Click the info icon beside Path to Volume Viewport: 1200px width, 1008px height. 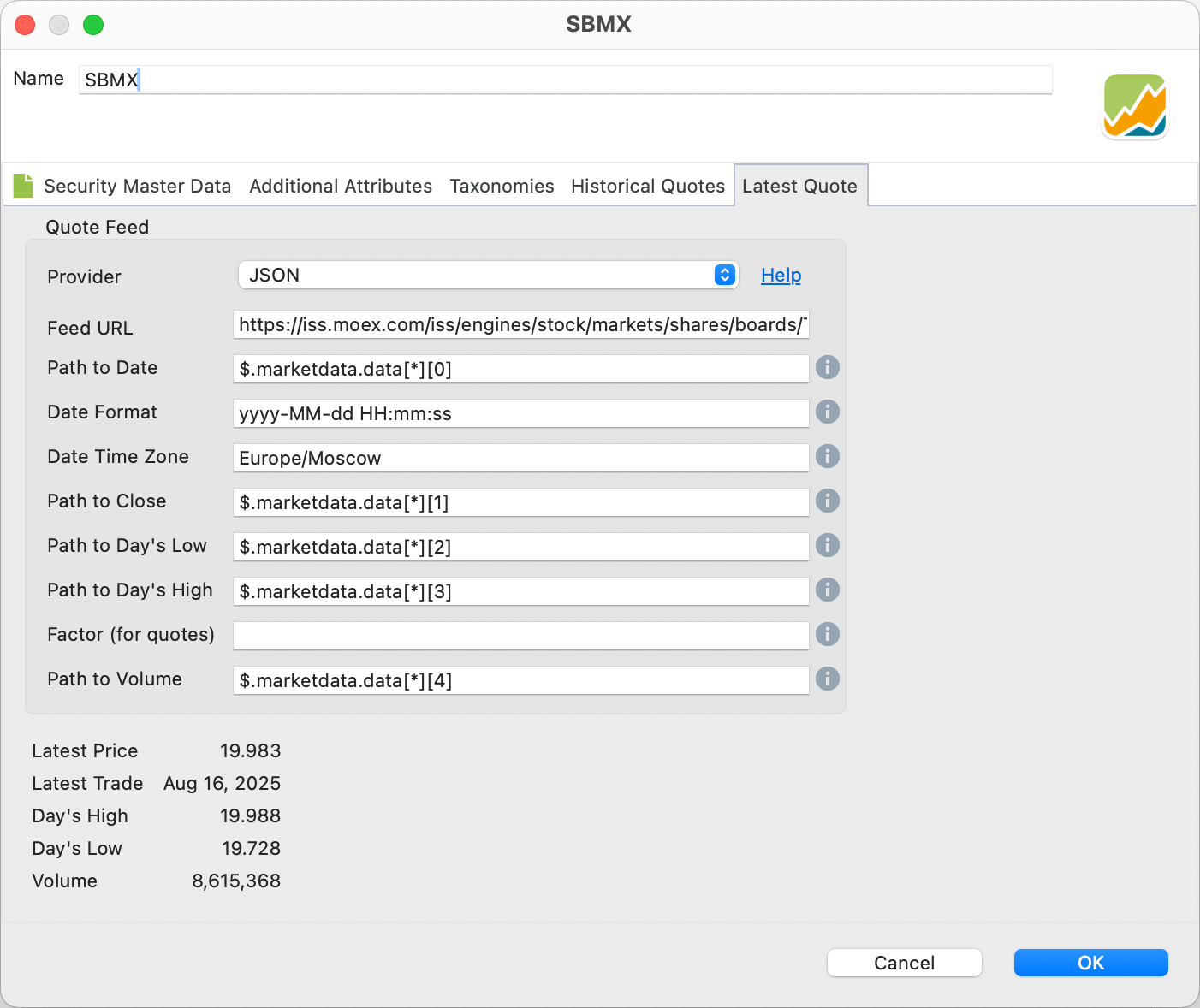(828, 679)
